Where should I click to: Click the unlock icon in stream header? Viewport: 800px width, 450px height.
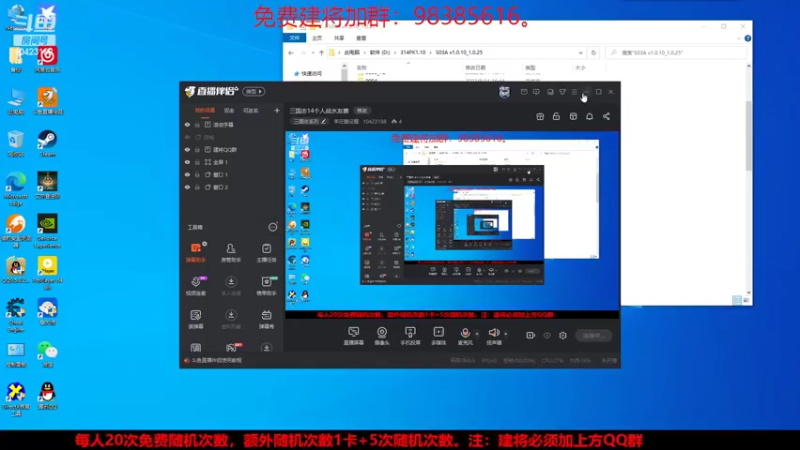(x=556, y=116)
